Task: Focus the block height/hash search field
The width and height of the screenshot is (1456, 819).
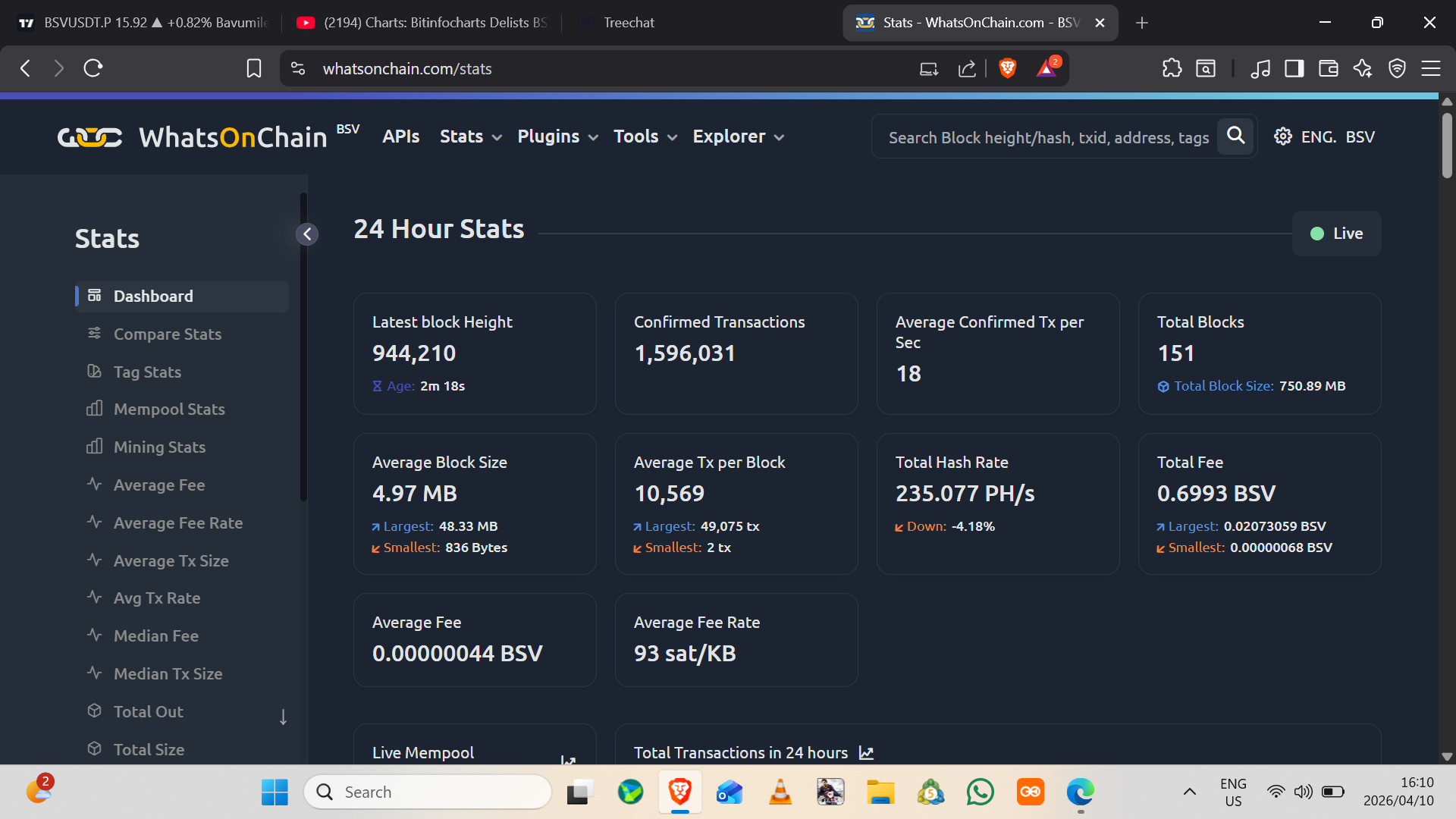Action: pyautogui.click(x=1048, y=137)
